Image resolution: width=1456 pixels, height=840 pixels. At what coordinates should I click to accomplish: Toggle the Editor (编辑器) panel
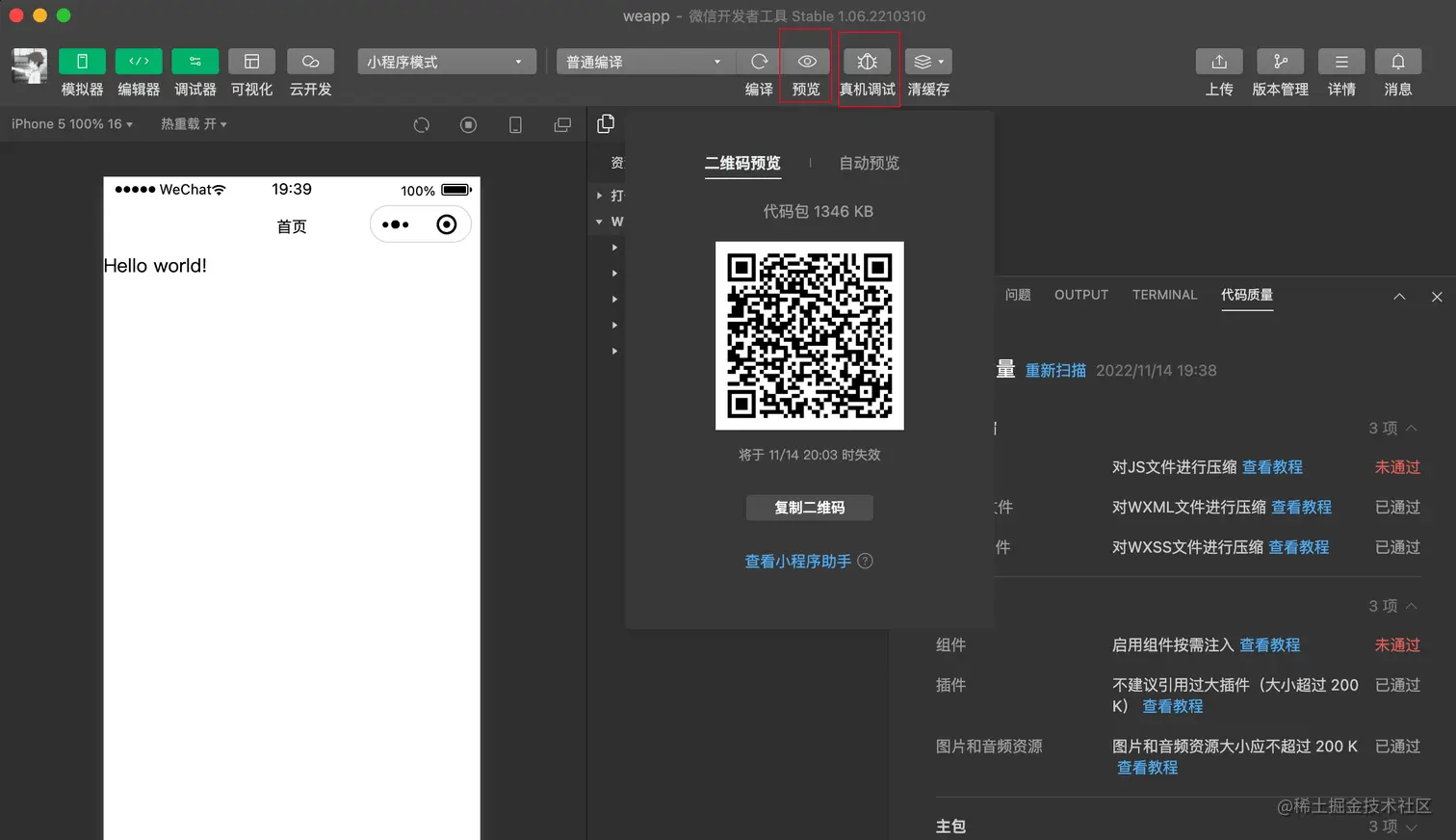pos(139,62)
